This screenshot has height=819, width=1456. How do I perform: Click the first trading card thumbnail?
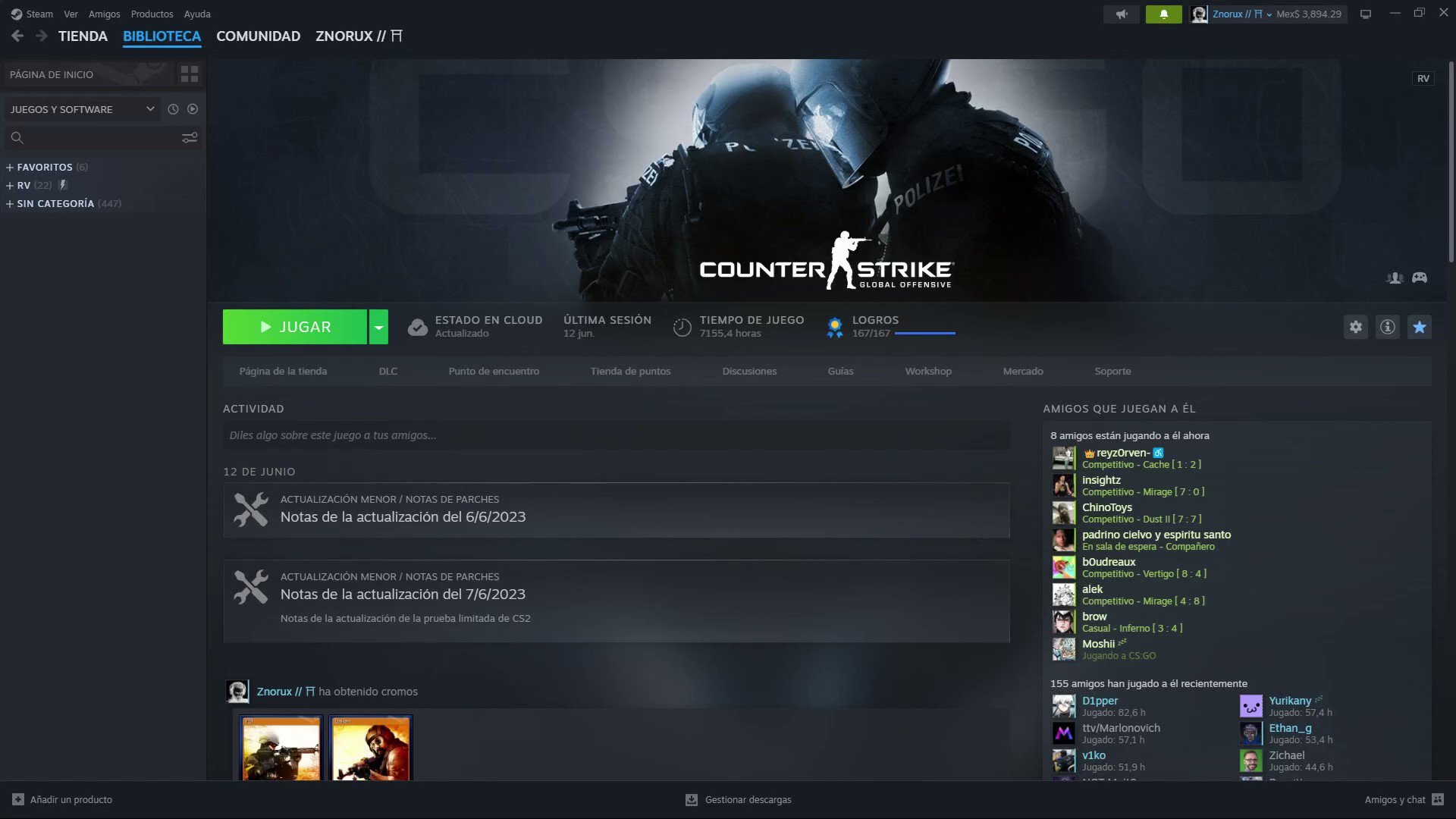(x=281, y=748)
